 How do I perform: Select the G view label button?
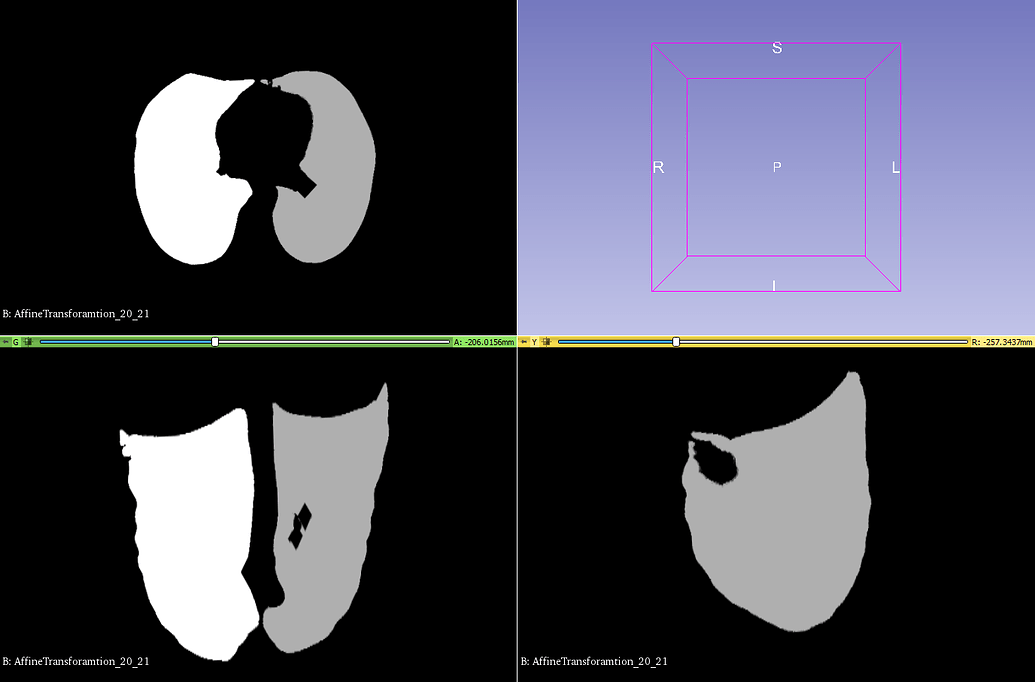click(x=16, y=341)
